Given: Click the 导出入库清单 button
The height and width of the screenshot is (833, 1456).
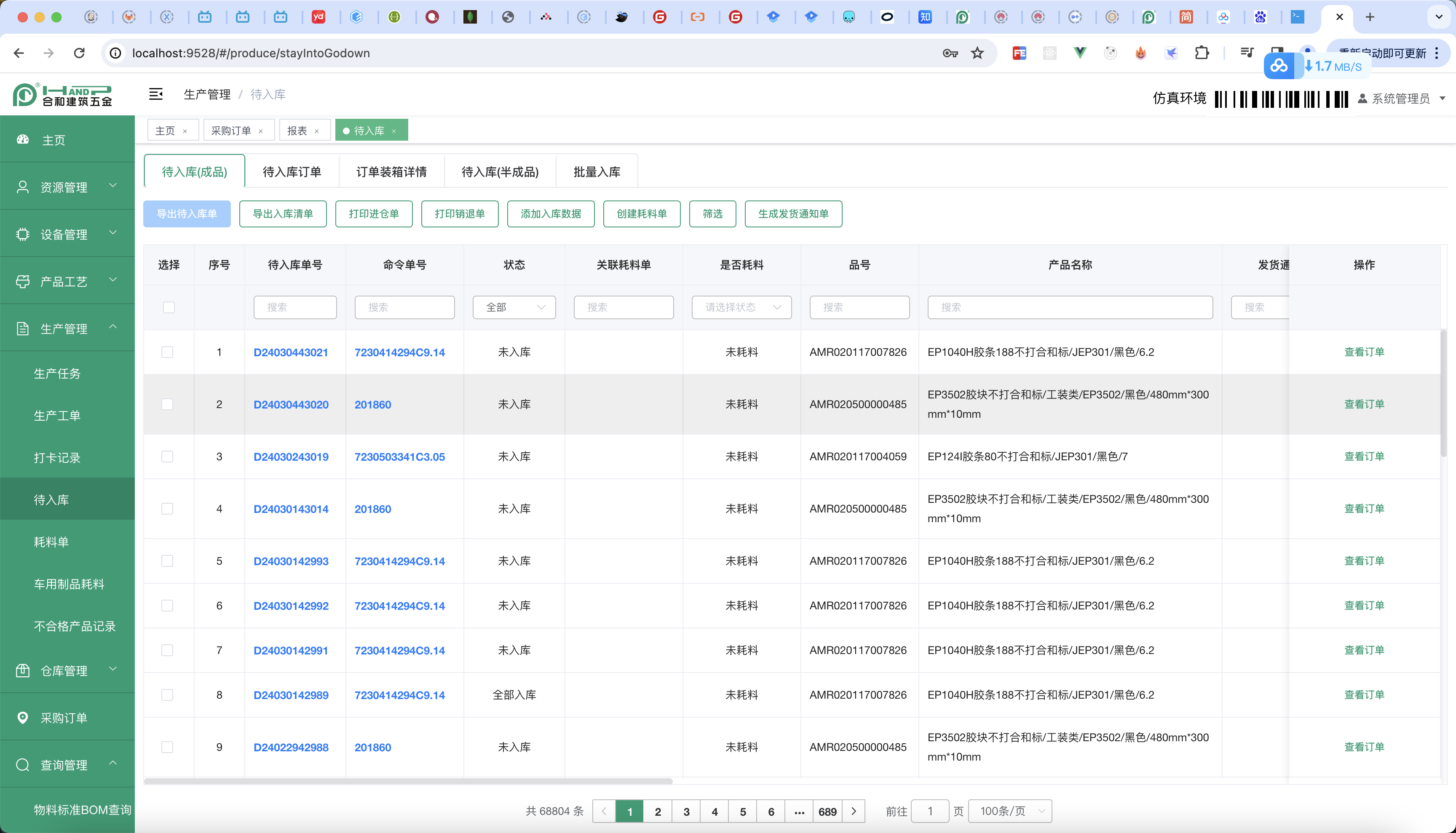Looking at the screenshot, I should click(283, 214).
